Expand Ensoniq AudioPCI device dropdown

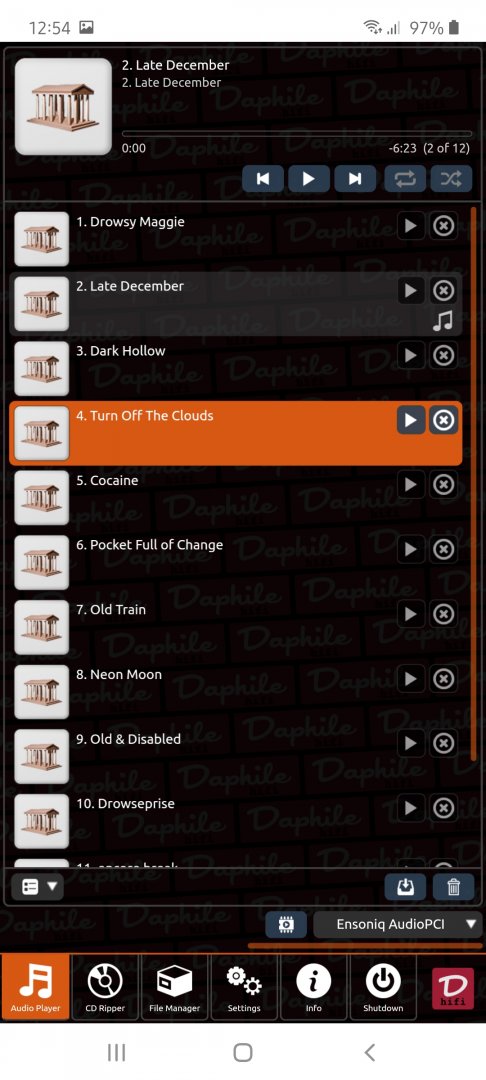(397, 924)
